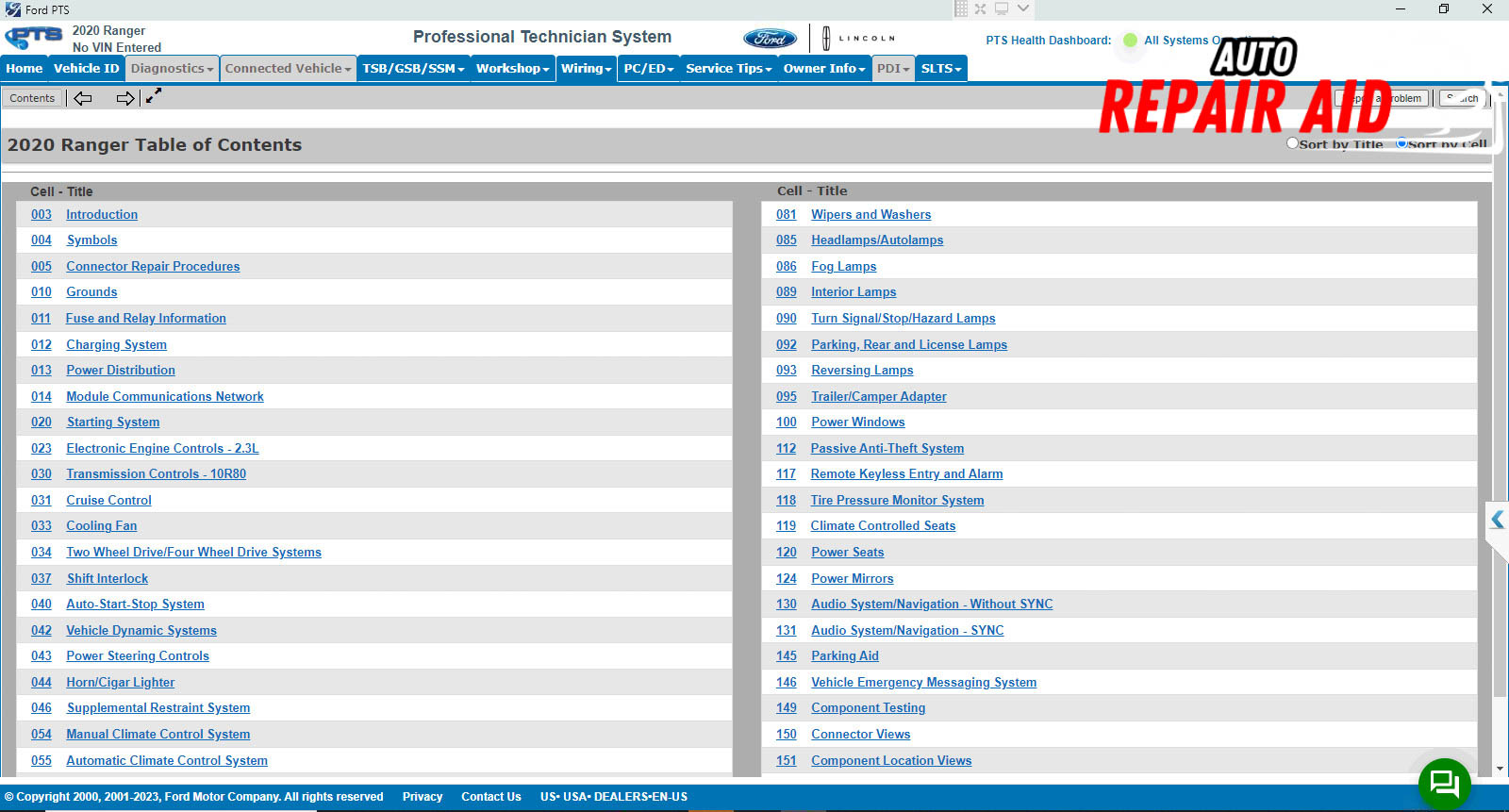Switch to the Vehicle ID tab
The image size is (1509, 812).
click(87, 69)
